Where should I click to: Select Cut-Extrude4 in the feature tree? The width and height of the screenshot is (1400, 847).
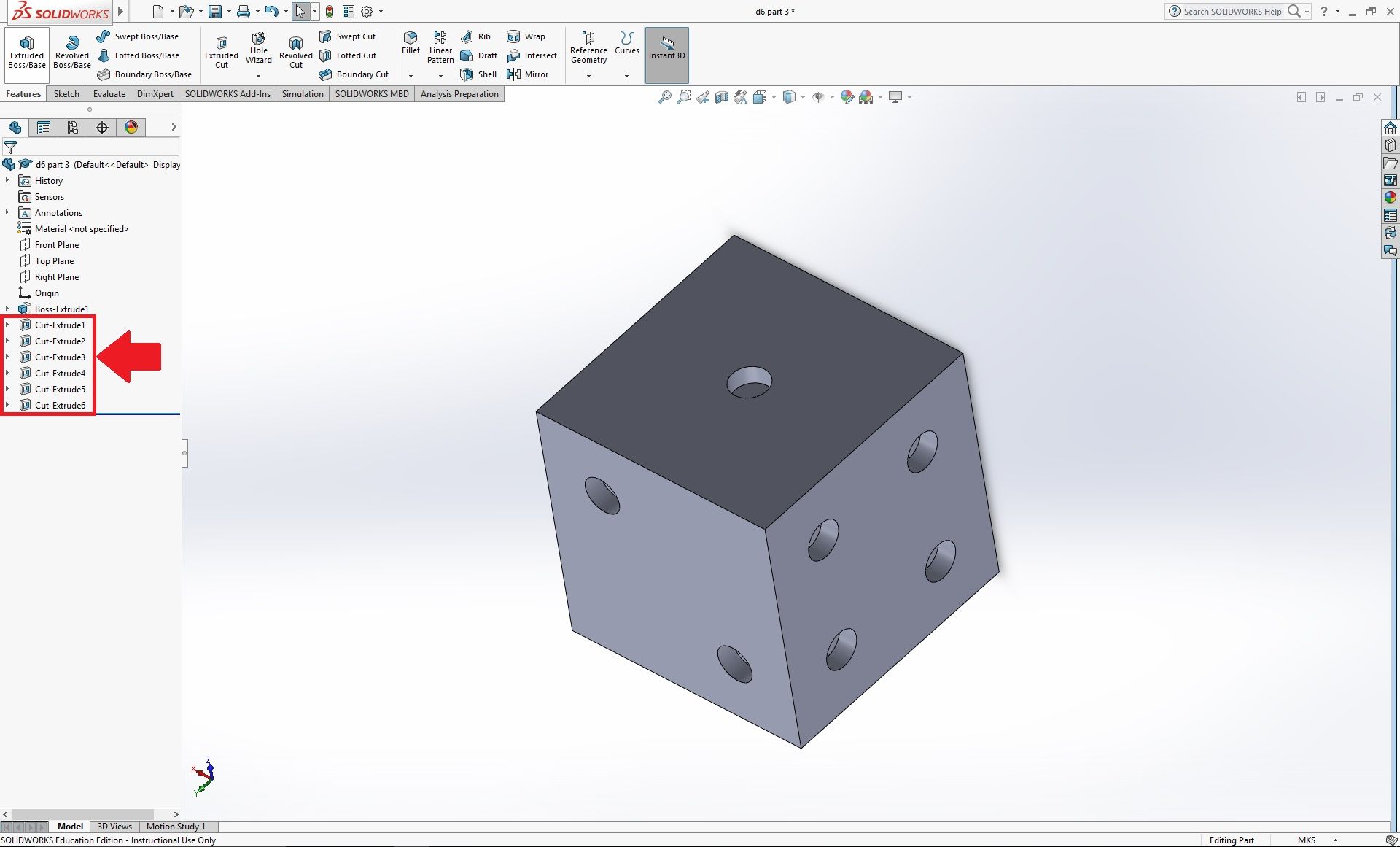58,373
